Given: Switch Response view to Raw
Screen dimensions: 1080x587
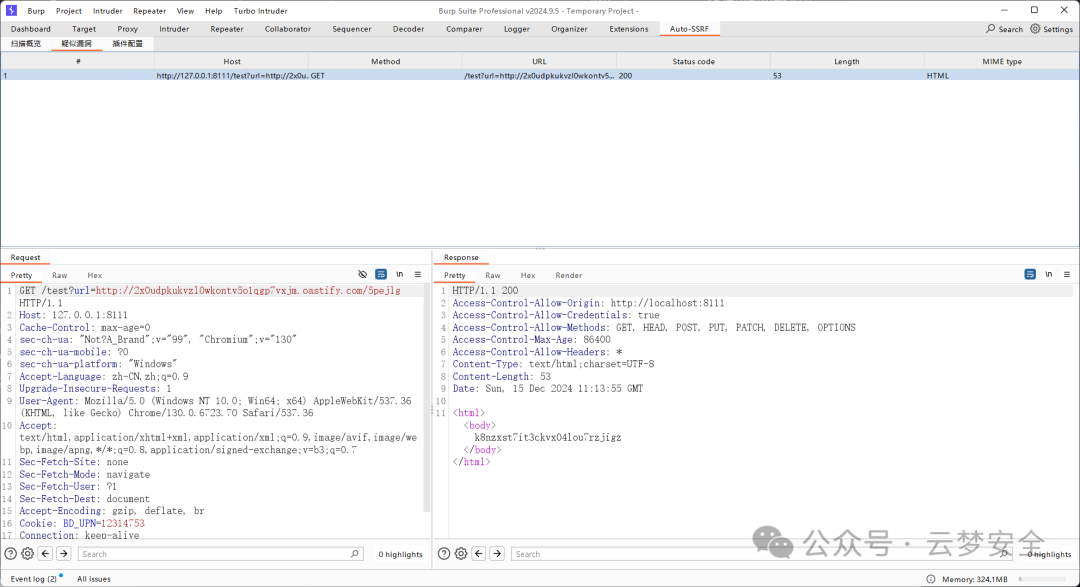Looking at the screenshot, I should click(493, 275).
